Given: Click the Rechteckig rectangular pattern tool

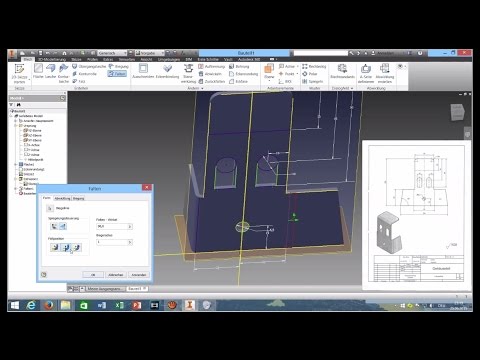Looking at the screenshot, I should pos(314,67).
